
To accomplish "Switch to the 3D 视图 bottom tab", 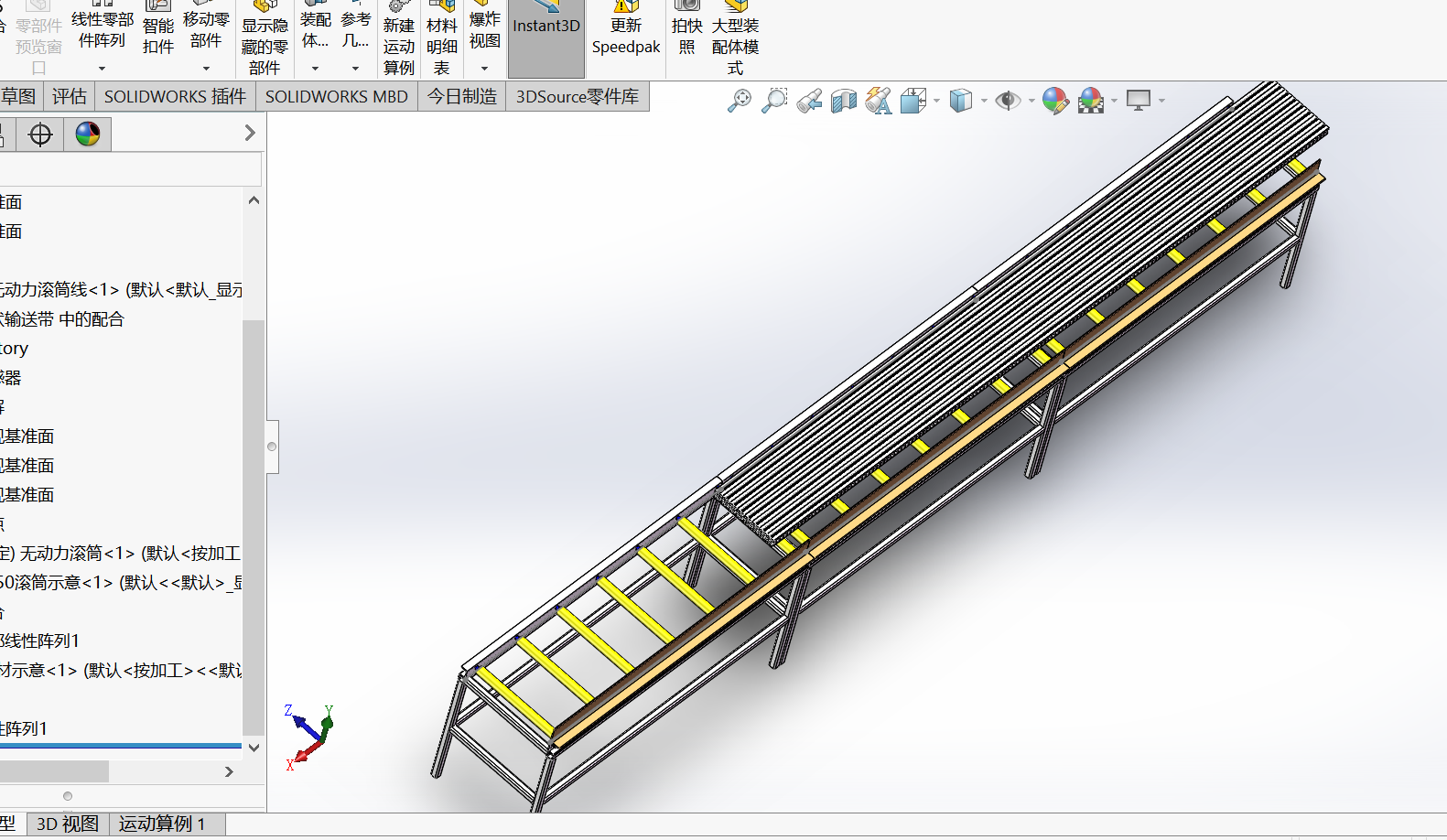I will coord(68,824).
